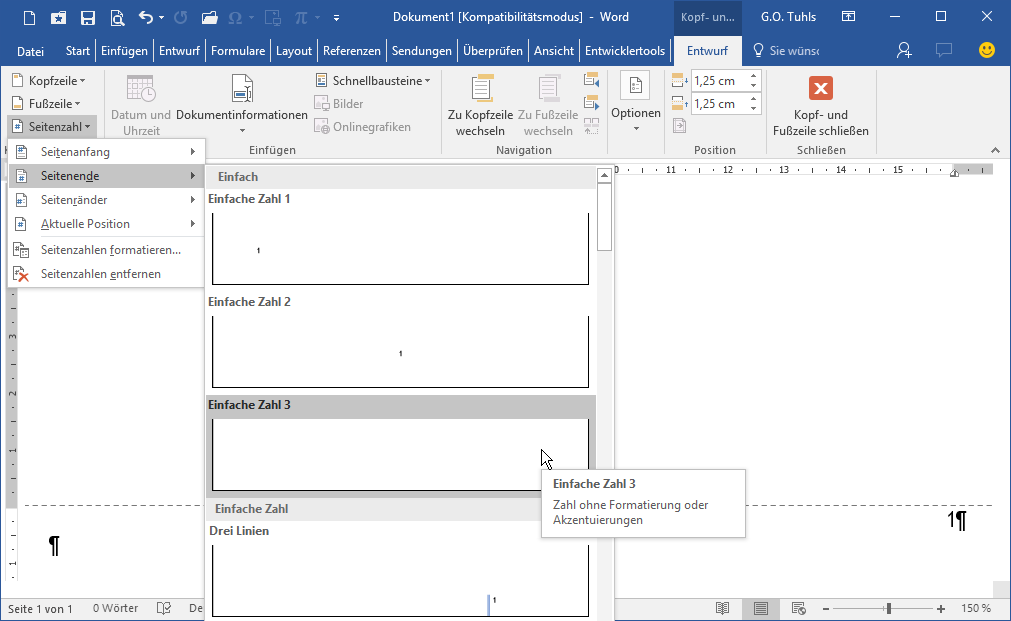Click the smiley feedback icon
Screen dimensions: 1011x621
[x=986, y=50]
